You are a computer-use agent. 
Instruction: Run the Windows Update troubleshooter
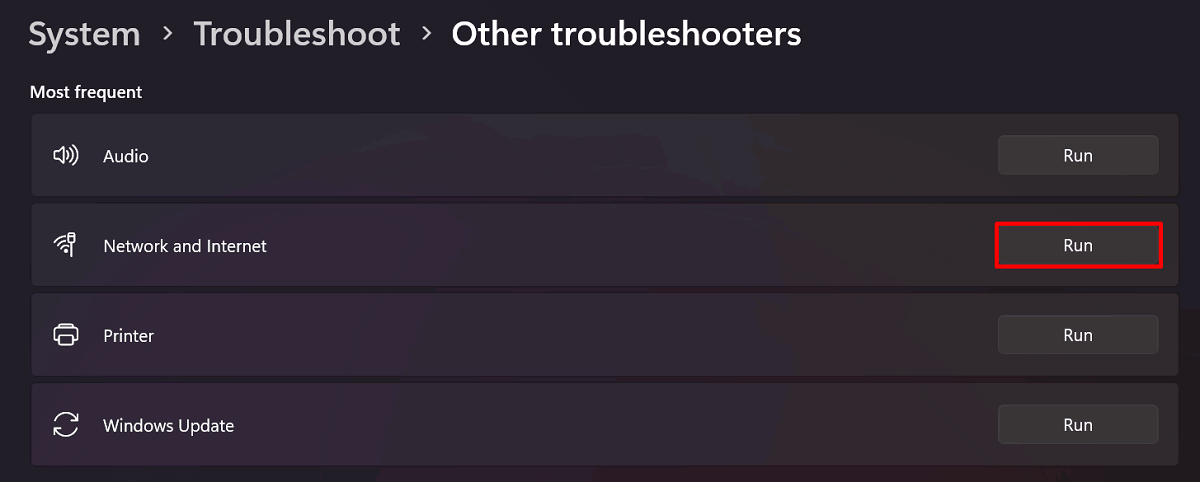tap(1078, 425)
